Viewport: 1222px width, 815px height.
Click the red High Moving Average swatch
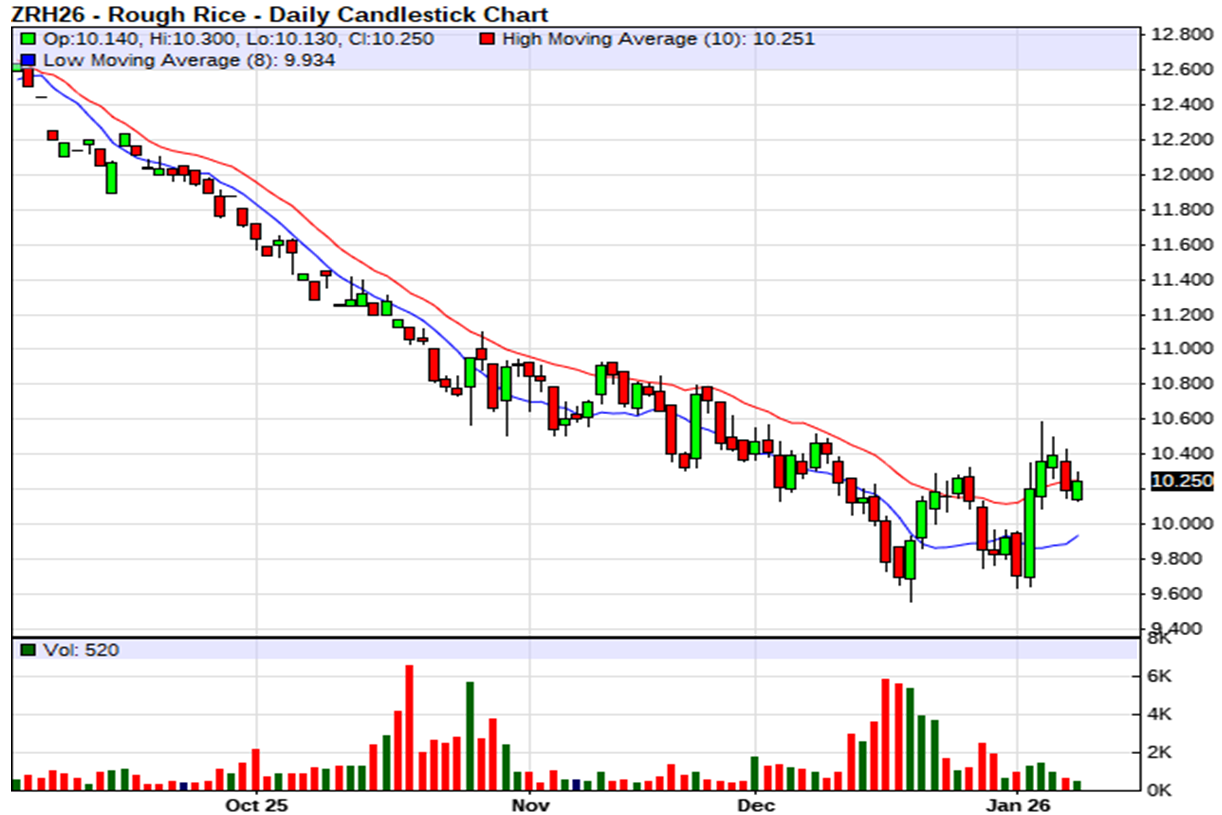click(x=487, y=40)
